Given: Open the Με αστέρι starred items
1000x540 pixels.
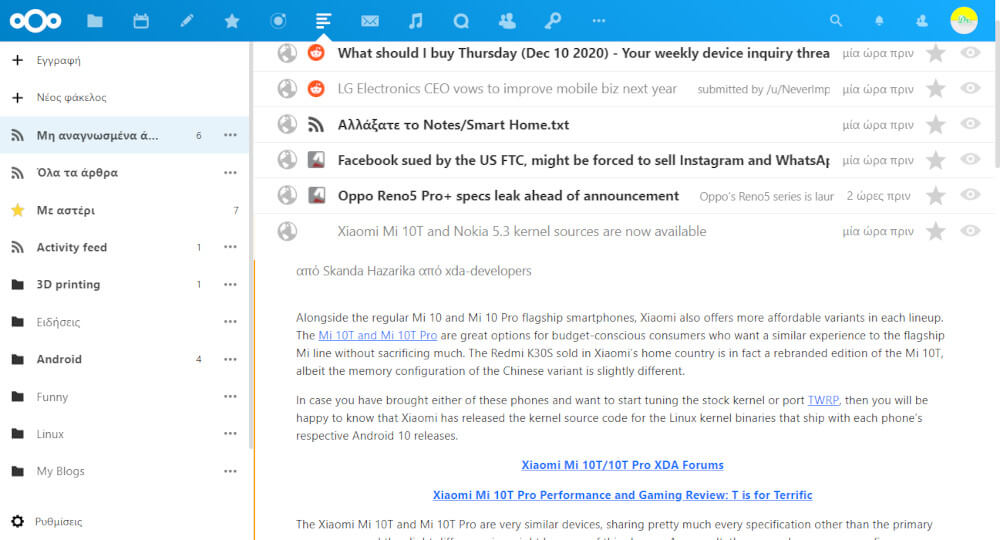Looking at the screenshot, I should click(x=66, y=210).
